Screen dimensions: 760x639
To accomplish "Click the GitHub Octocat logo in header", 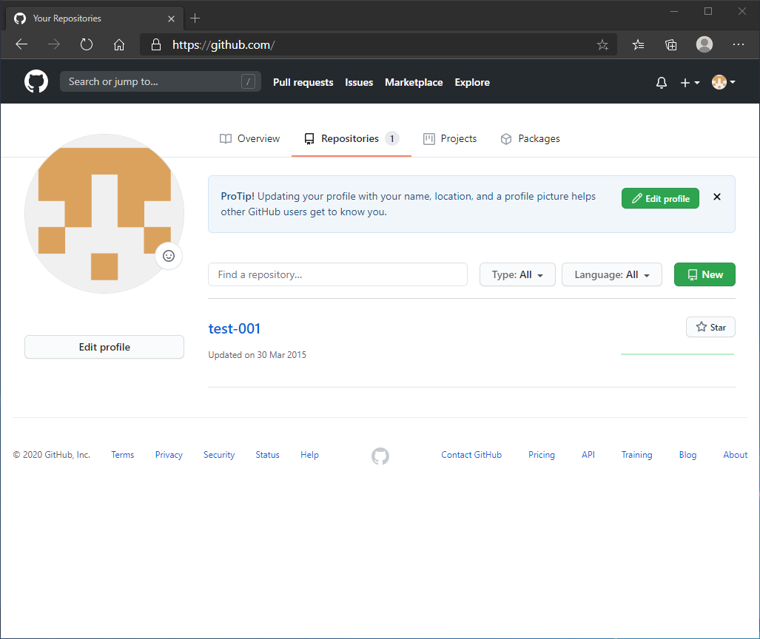I will (x=36, y=81).
